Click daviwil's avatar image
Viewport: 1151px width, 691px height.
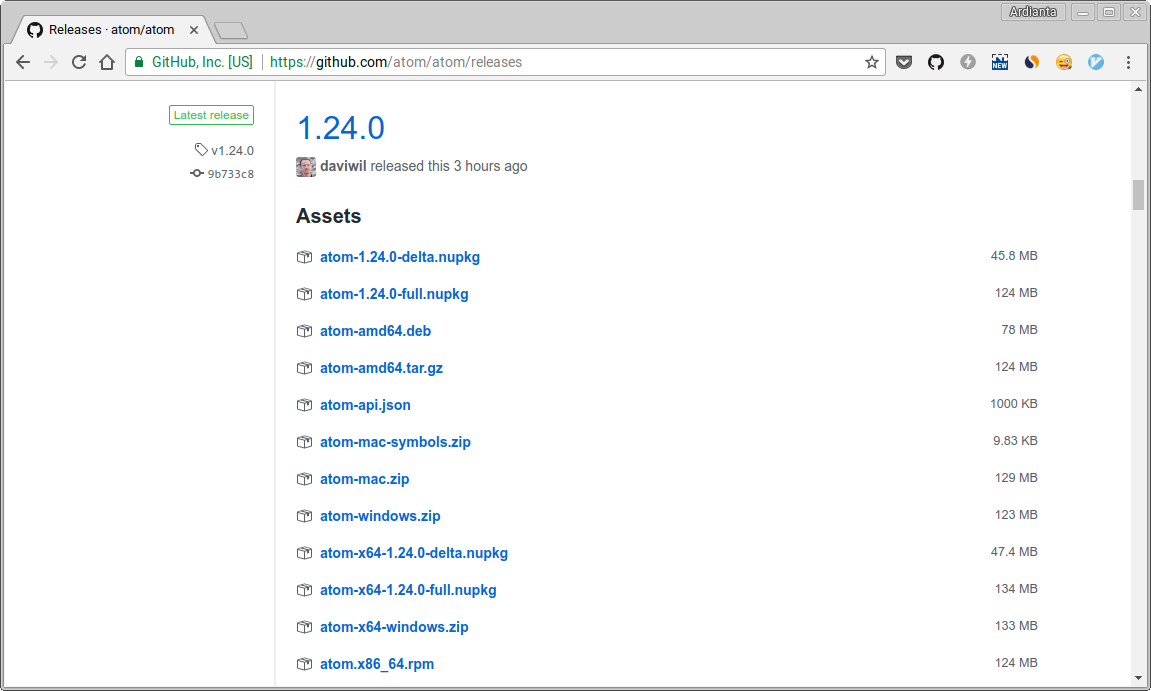(x=305, y=166)
